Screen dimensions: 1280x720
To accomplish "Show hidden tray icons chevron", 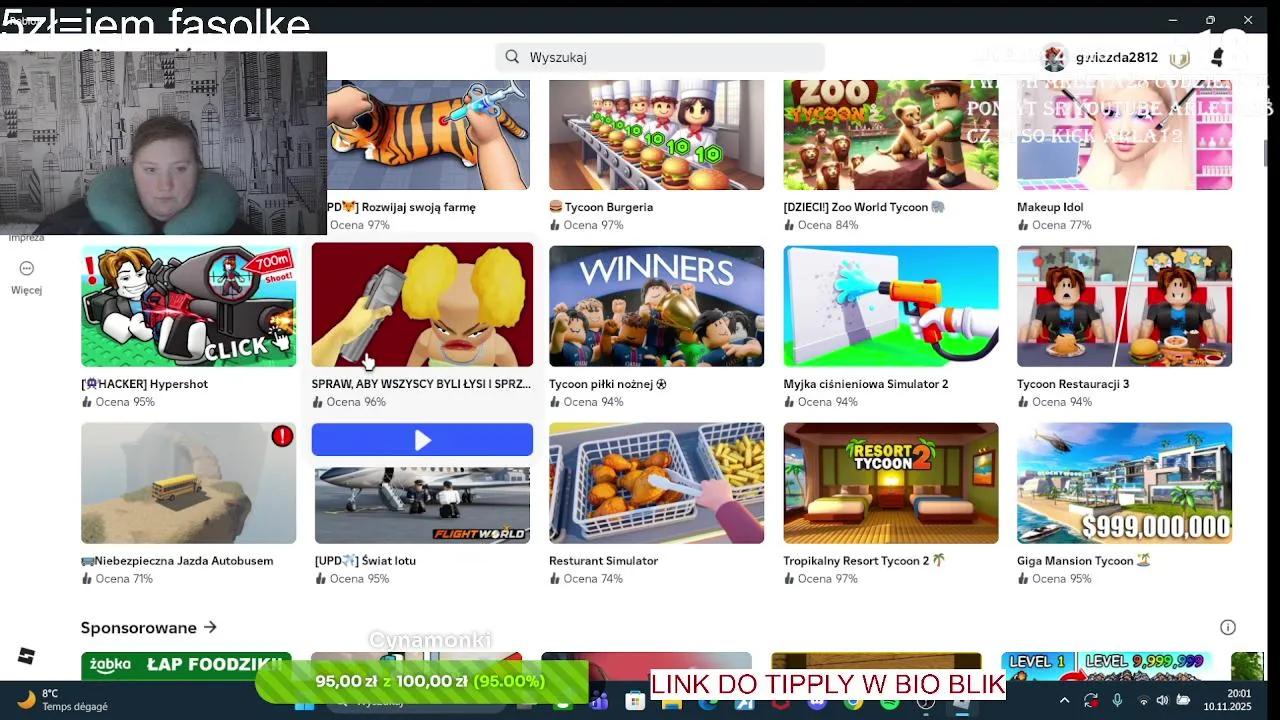I will 1064,701.
